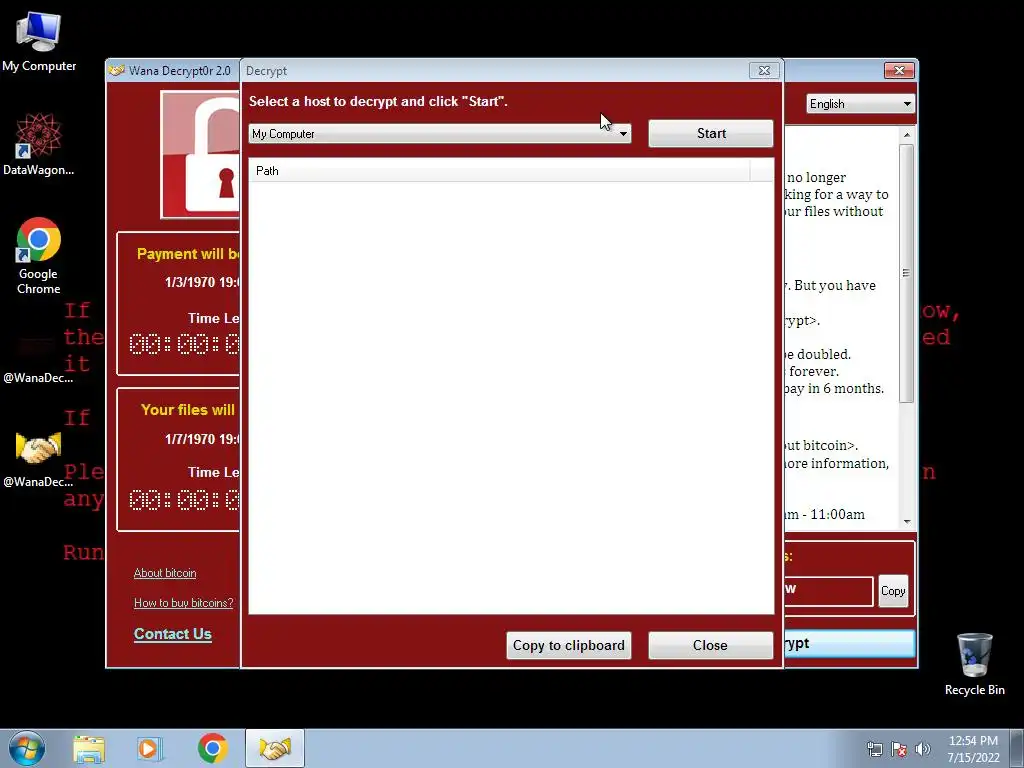Viewport: 1024px width, 768px height.
Task: Click the volume speaker tray icon
Action: tap(922, 749)
